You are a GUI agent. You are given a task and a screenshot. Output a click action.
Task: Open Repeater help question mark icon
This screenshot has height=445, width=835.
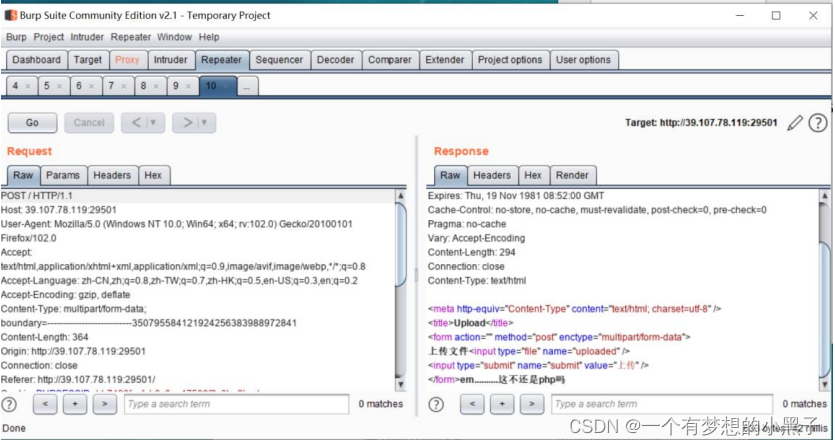[x=817, y=123]
